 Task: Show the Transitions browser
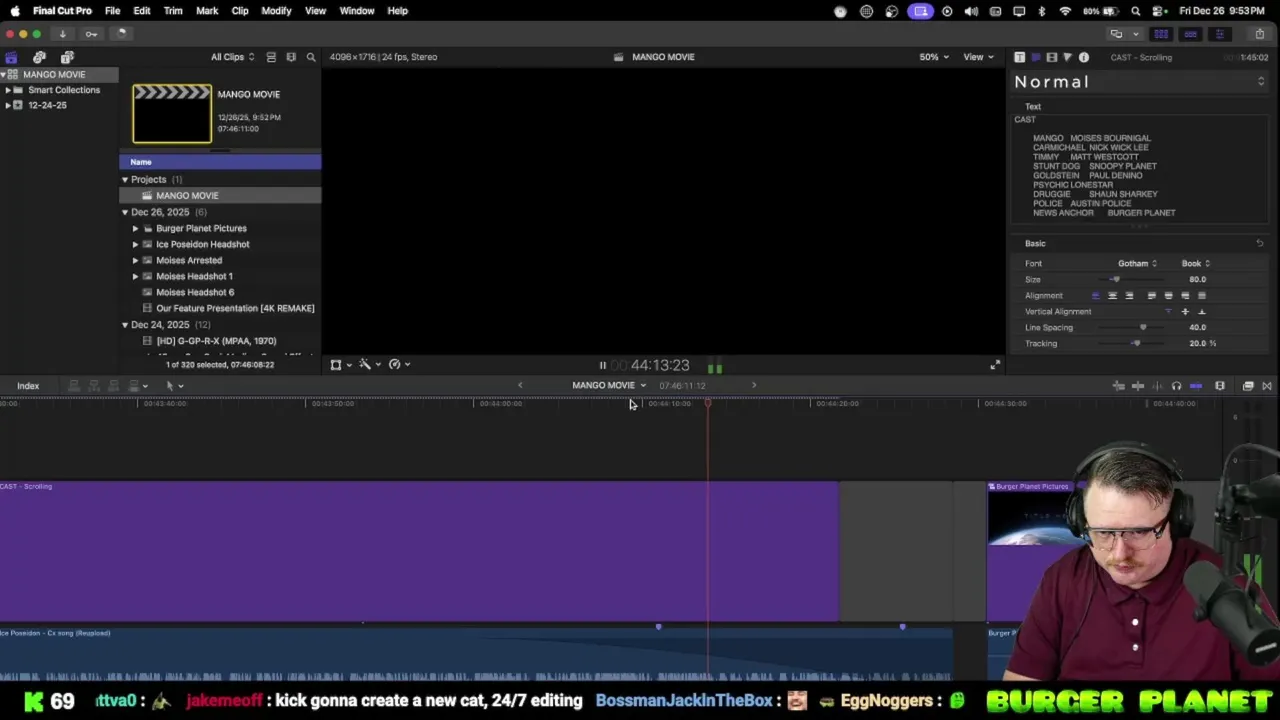(1267, 386)
